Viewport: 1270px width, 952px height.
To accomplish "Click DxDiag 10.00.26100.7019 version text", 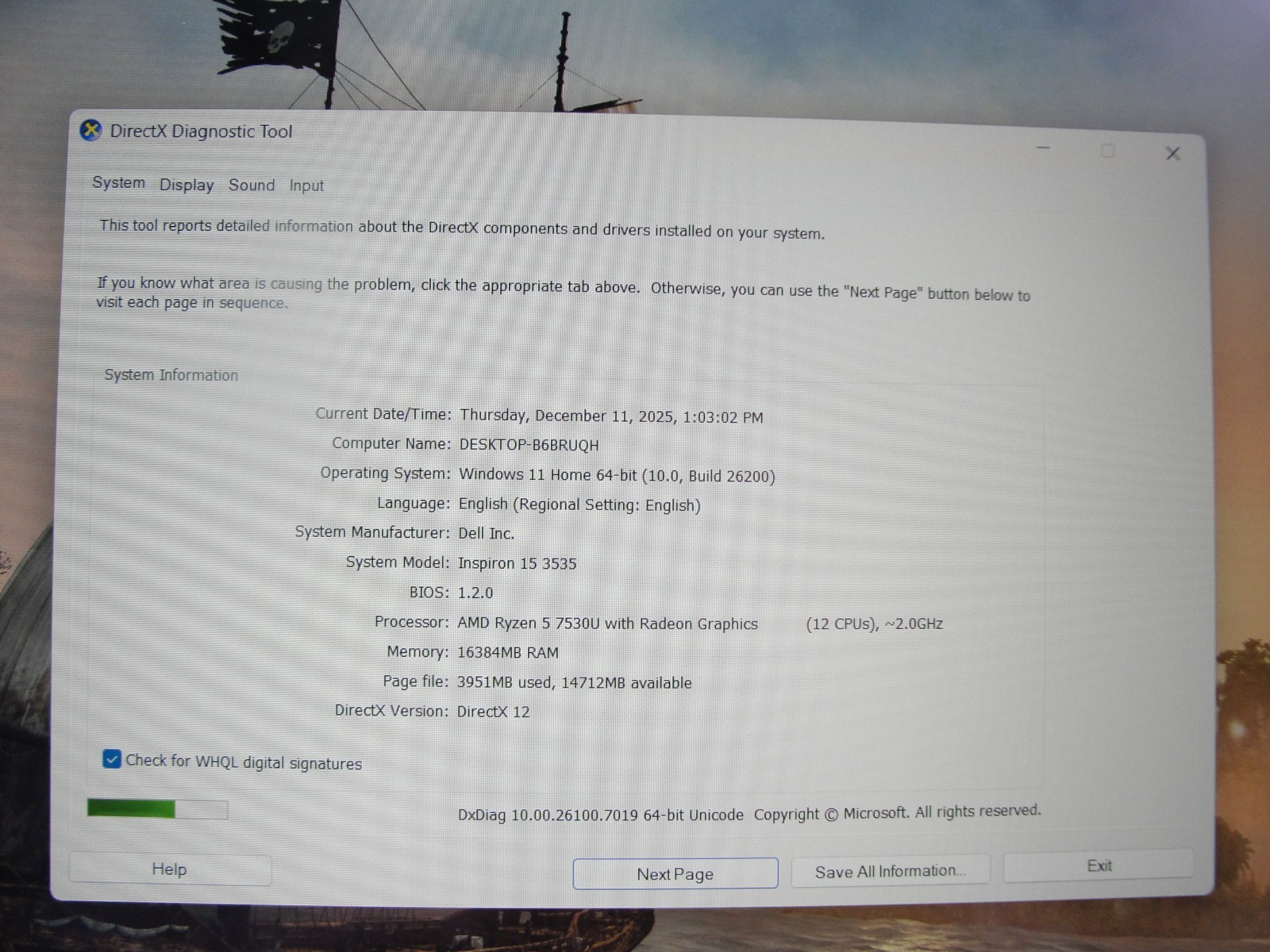I will 601,815.
